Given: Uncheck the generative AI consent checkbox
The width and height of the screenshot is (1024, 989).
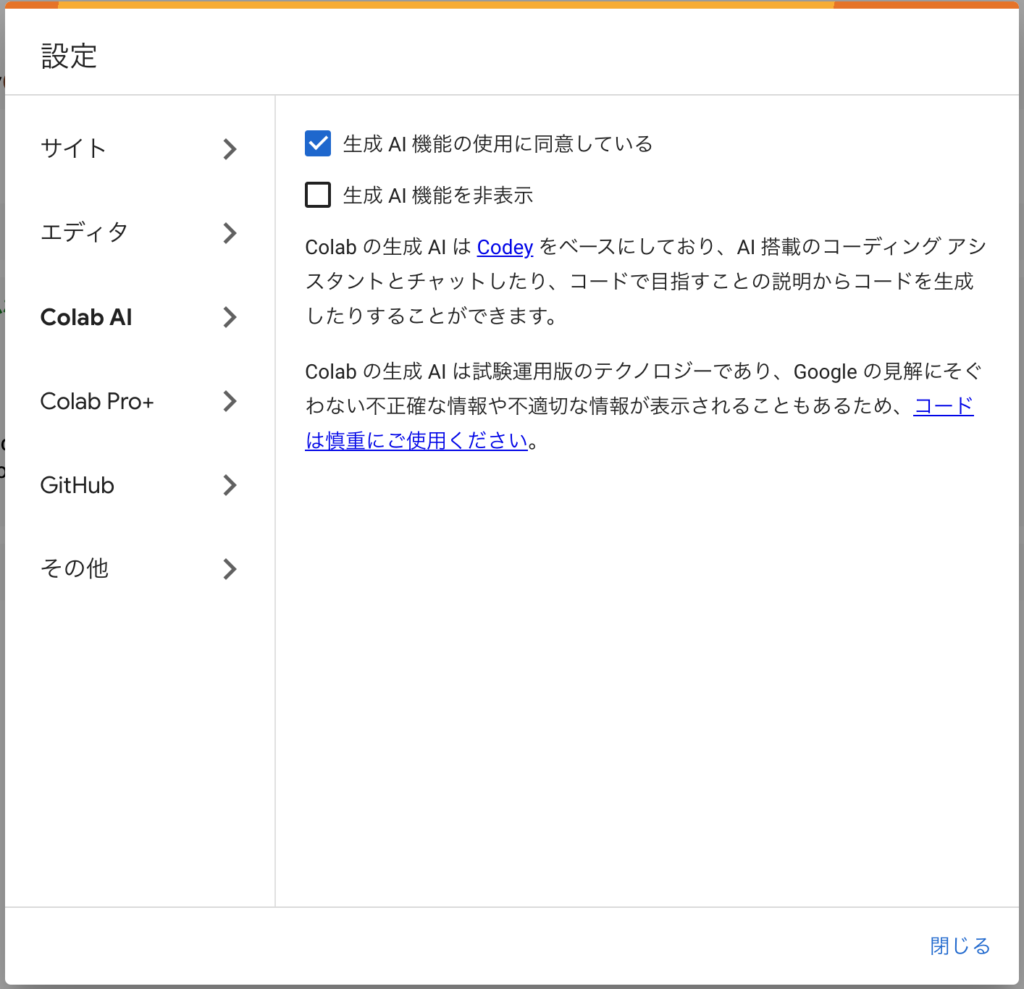Looking at the screenshot, I should (317, 143).
